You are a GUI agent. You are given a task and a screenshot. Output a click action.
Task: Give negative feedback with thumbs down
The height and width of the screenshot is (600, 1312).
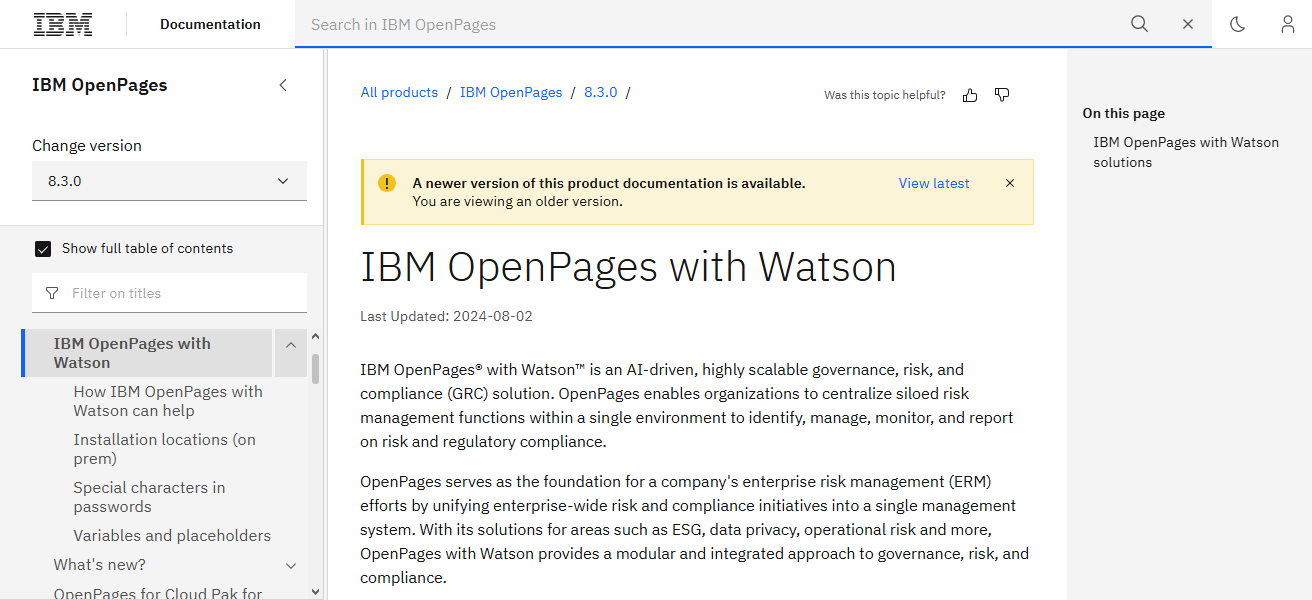1001,94
